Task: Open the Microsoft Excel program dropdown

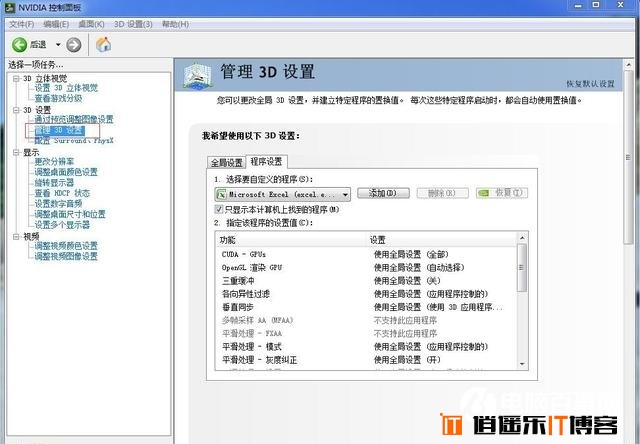Action: pos(346,194)
